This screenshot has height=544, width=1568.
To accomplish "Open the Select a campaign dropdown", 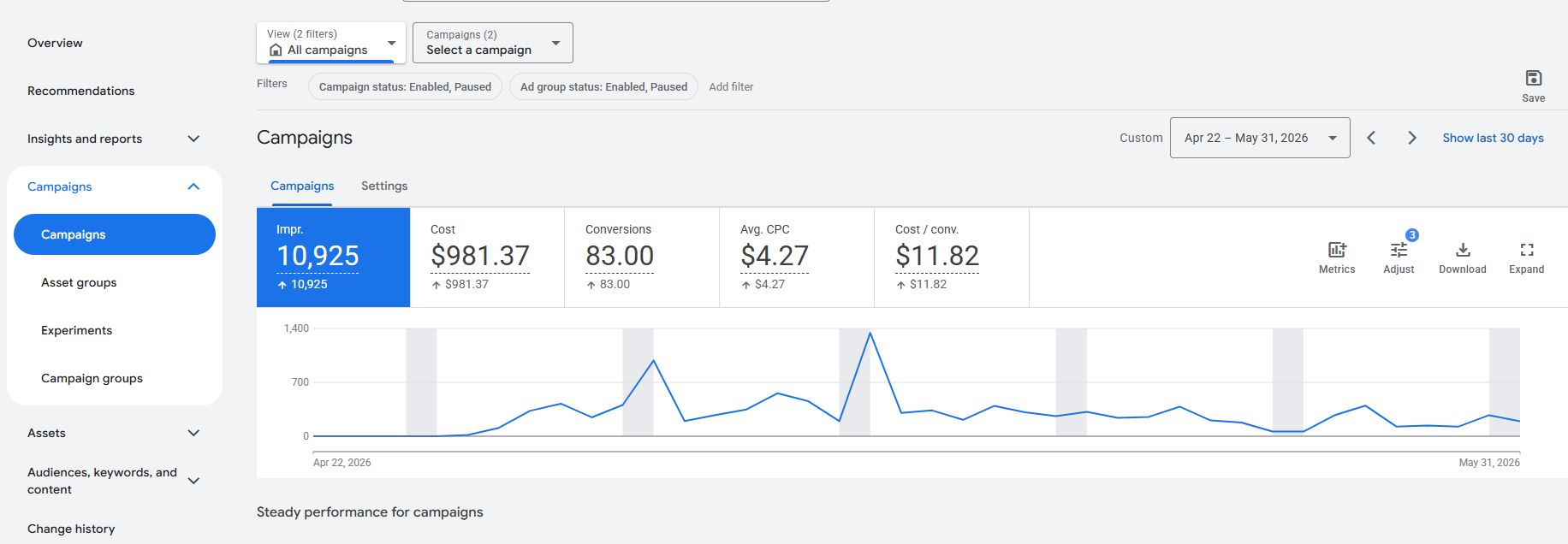I will [x=493, y=43].
